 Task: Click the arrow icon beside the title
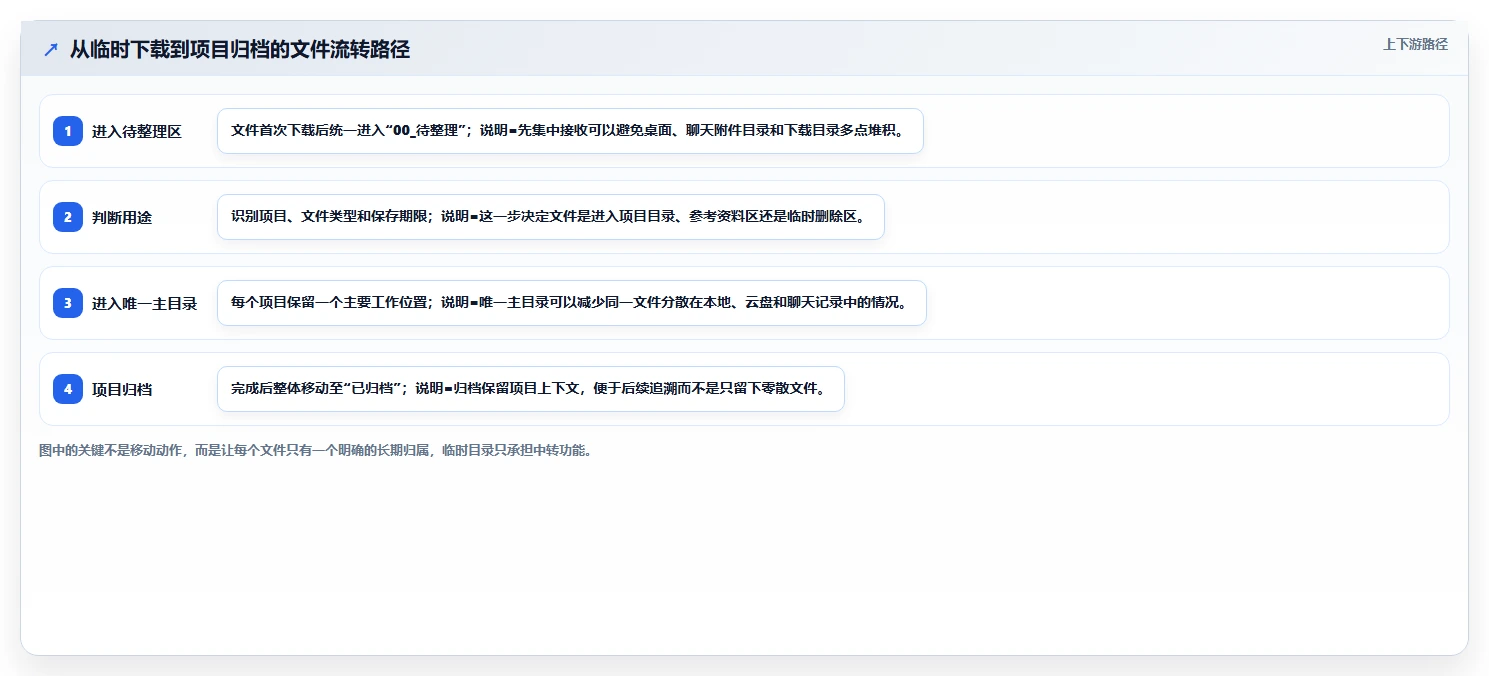tap(51, 49)
